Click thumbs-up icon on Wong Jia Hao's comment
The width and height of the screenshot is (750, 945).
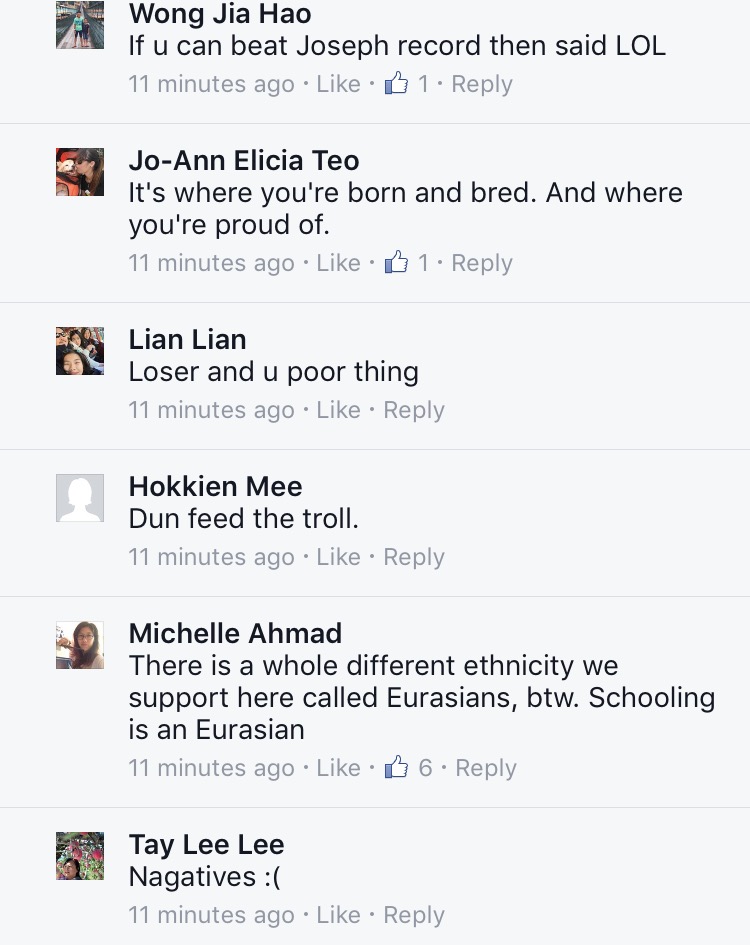[x=397, y=84]
